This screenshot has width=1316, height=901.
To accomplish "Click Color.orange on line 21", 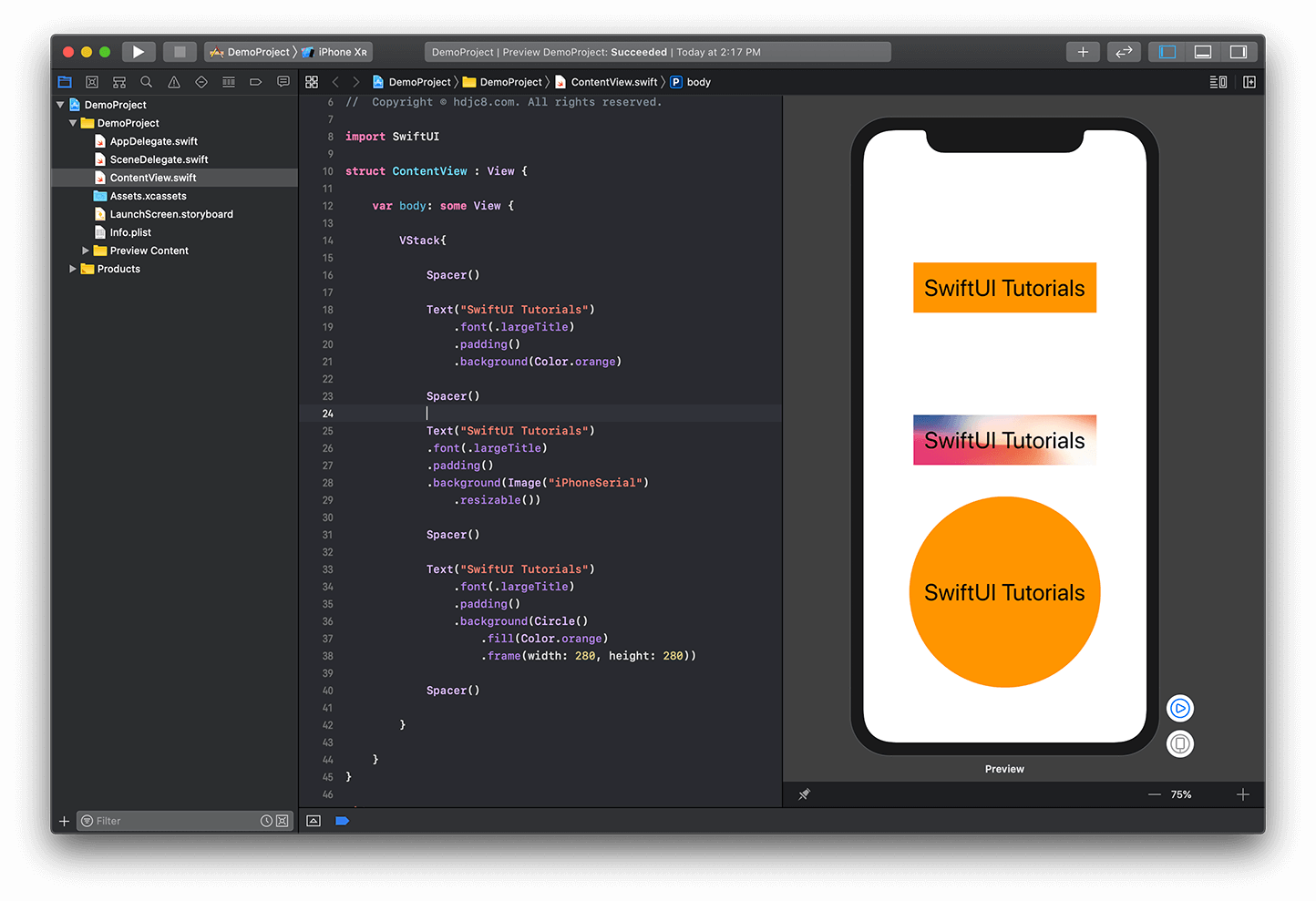I will [x=574, y=362].
